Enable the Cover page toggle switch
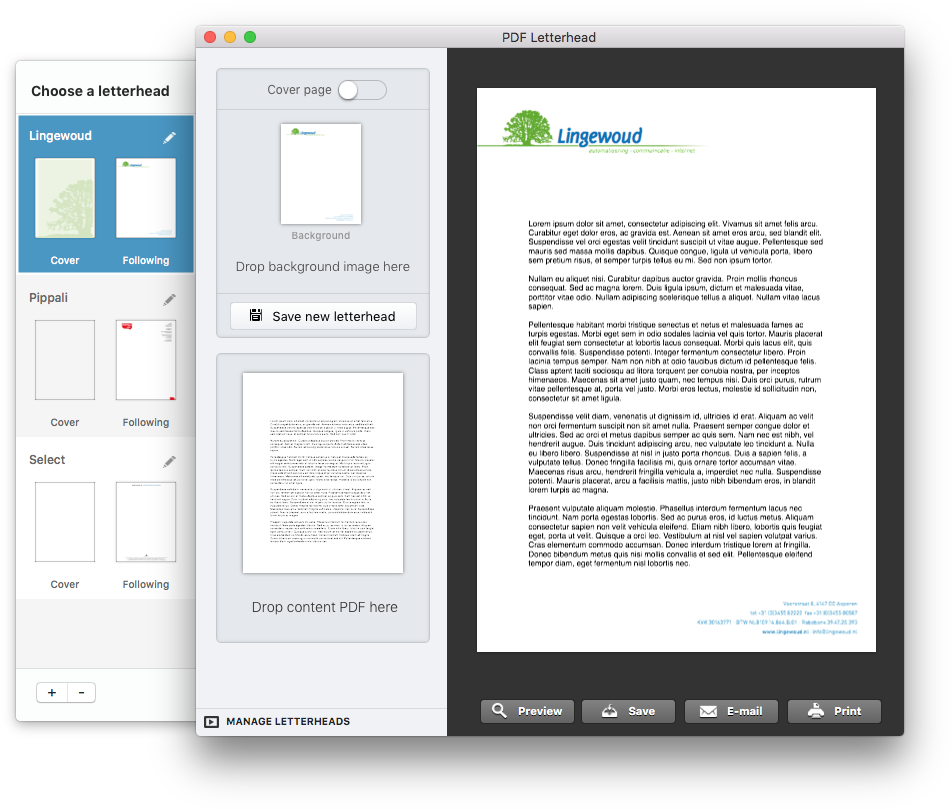The height and width of the screenshot is (809, 952). click(361, 89)
